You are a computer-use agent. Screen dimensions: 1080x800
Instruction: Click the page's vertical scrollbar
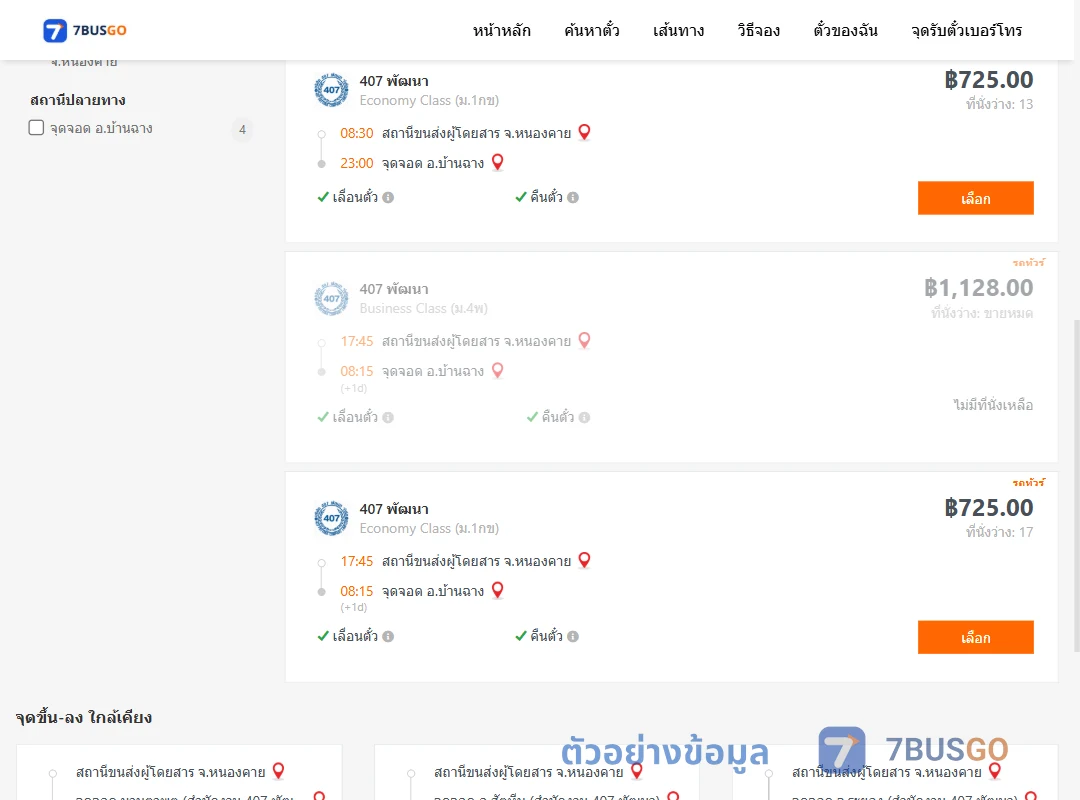[1076, 486]
